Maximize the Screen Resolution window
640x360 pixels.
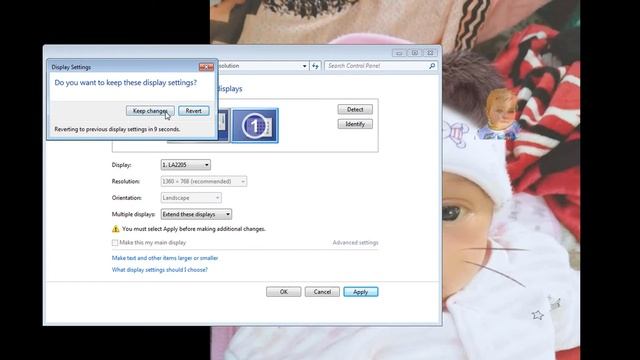click(414, 53)
